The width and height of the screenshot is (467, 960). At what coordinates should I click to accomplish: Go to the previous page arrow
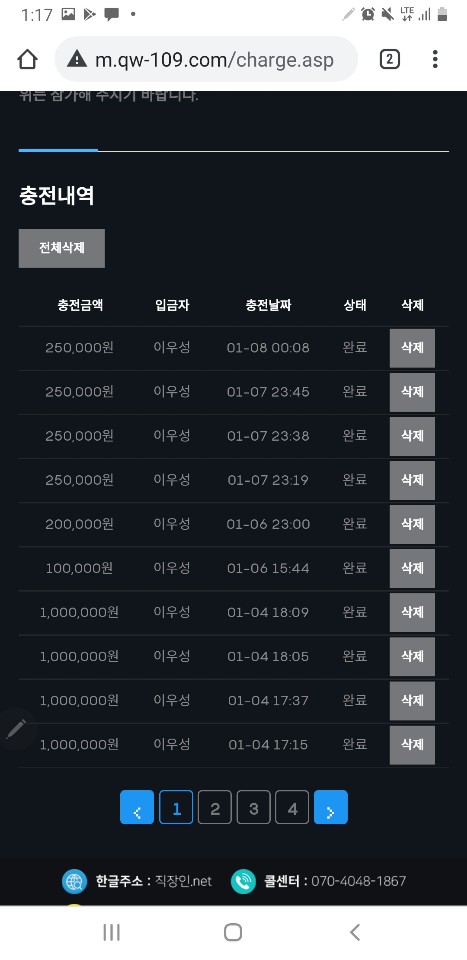coord(137,807)
